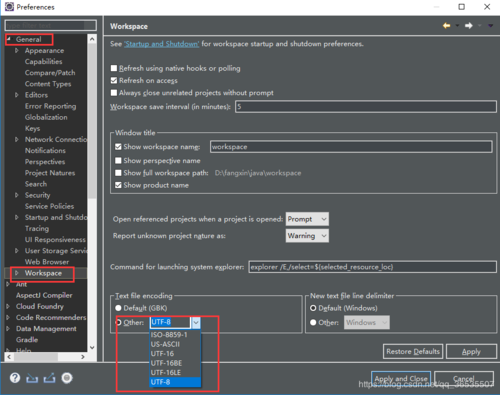
Task: Click the UTF-8 encoding text box
Action: coord(171,322)
